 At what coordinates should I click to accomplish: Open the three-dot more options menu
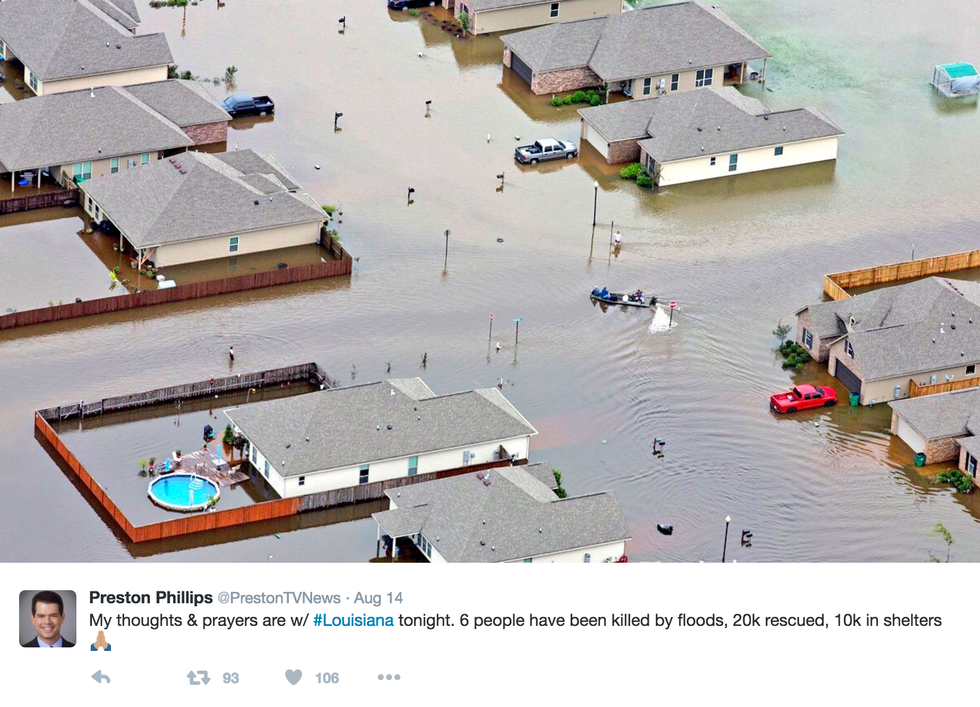(x=389, y=677)
